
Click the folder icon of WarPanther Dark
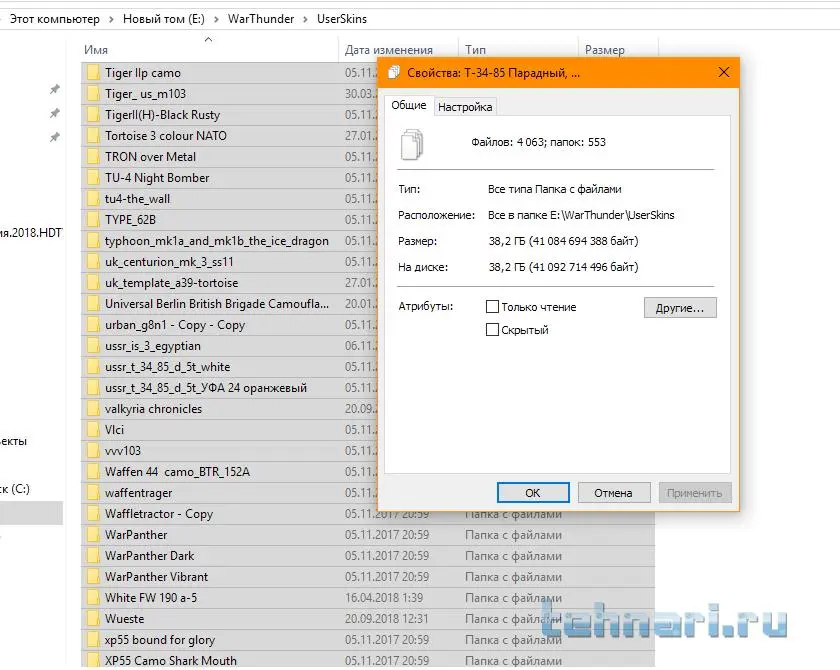click(x=93, y=556)
